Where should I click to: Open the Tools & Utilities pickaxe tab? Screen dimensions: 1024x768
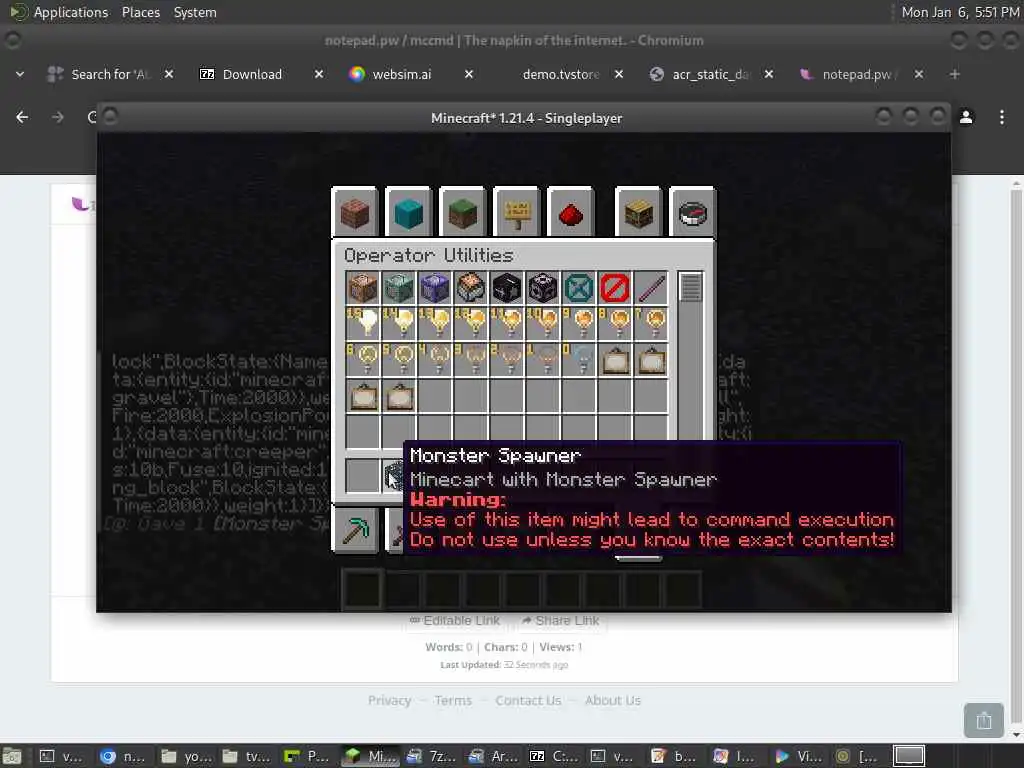355,529
